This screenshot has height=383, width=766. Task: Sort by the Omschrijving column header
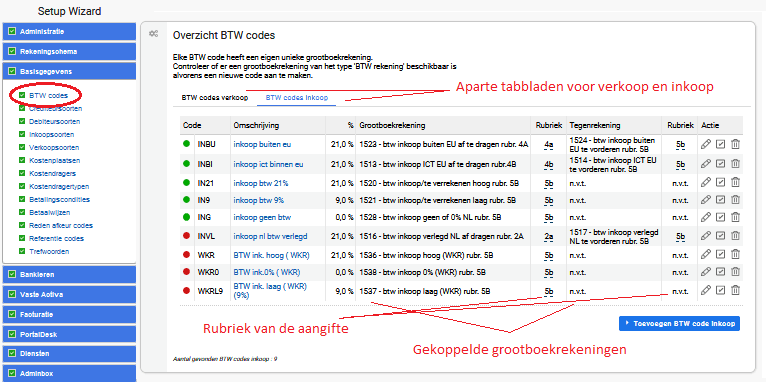pyautogui.click(x=256, y=126)
